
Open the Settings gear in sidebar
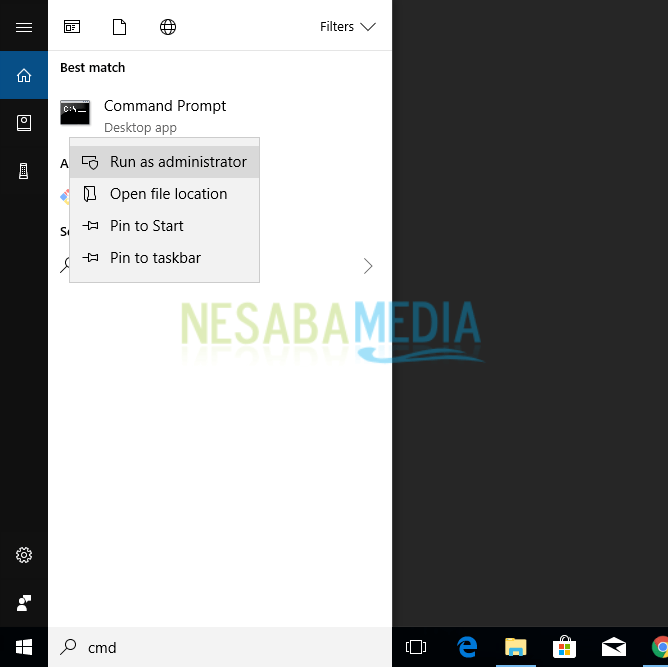pos(24,555)
